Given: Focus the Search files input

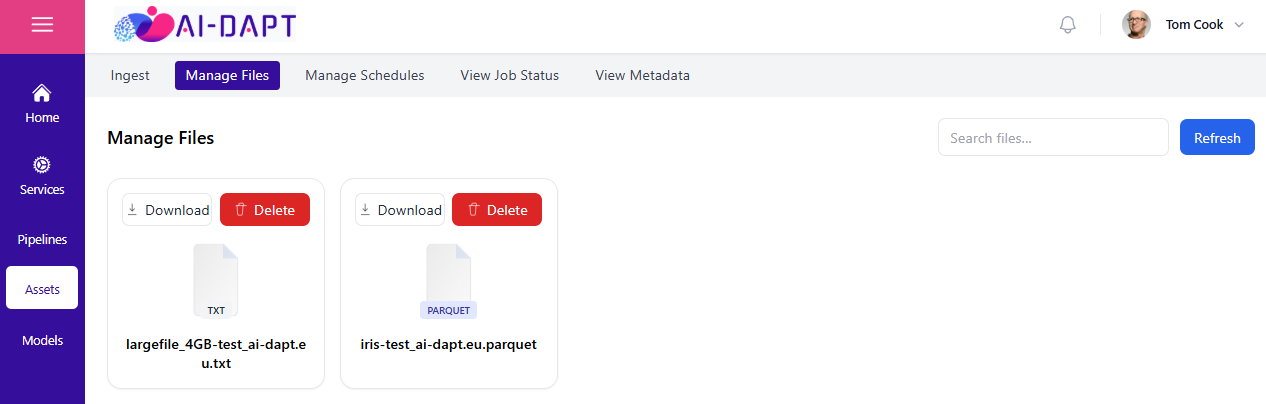Looking at the screenshot, I should (x=1053, y=137).
